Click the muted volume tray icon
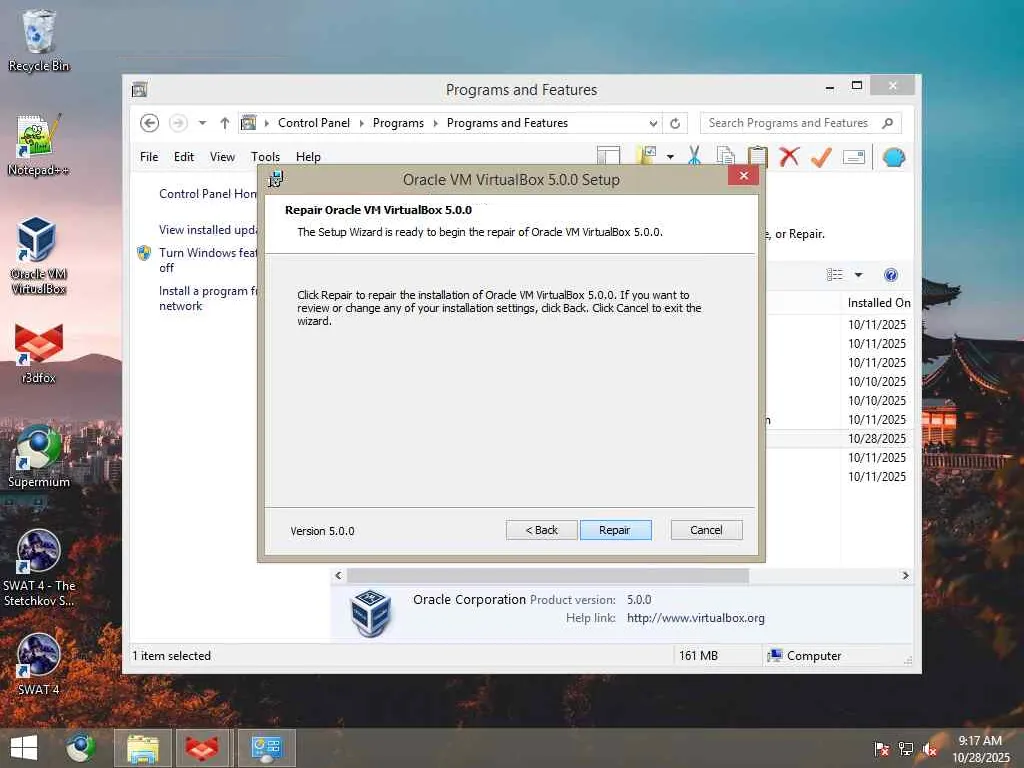The height and width of the screenshot is (768, 1024). 930,749
